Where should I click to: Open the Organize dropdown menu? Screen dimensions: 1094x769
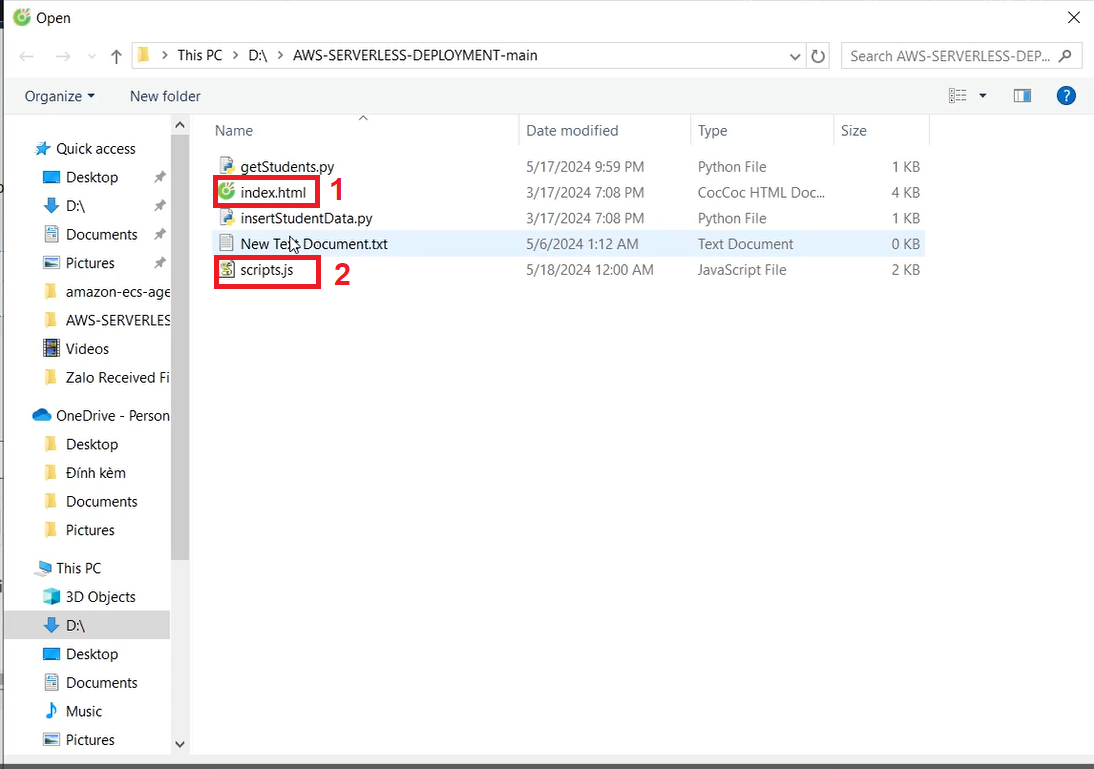(x=58, y=96)
